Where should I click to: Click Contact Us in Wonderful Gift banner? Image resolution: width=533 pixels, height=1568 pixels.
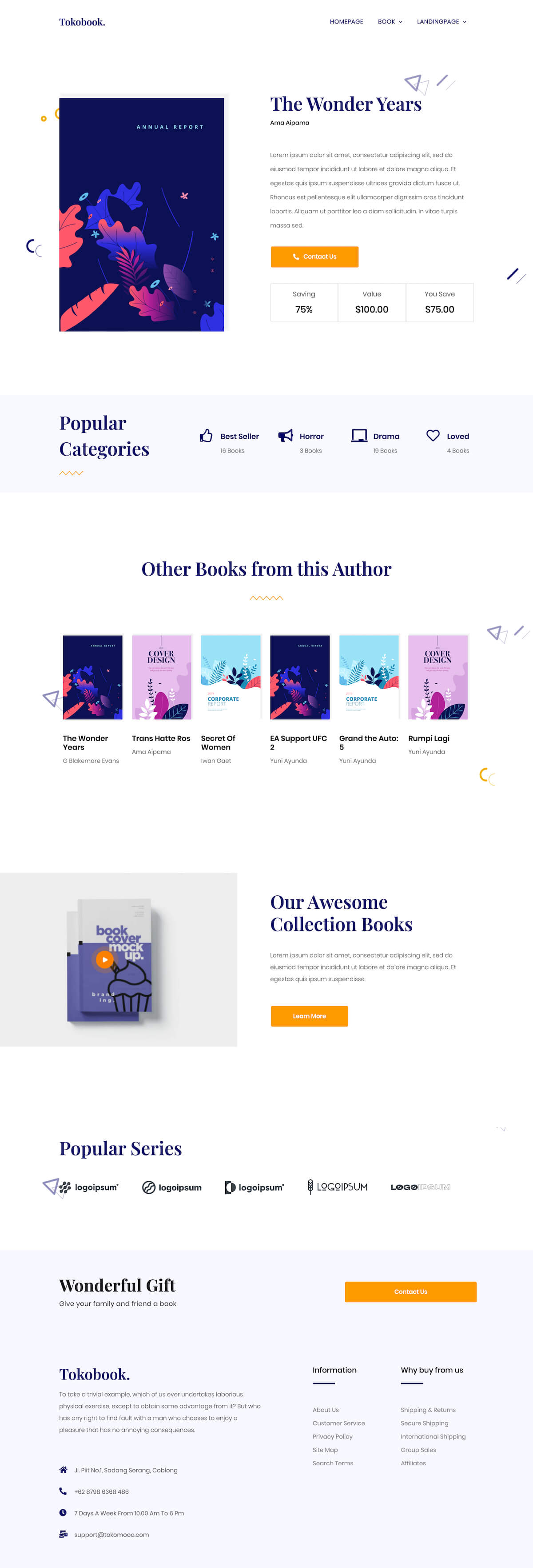click(411, 1291)
